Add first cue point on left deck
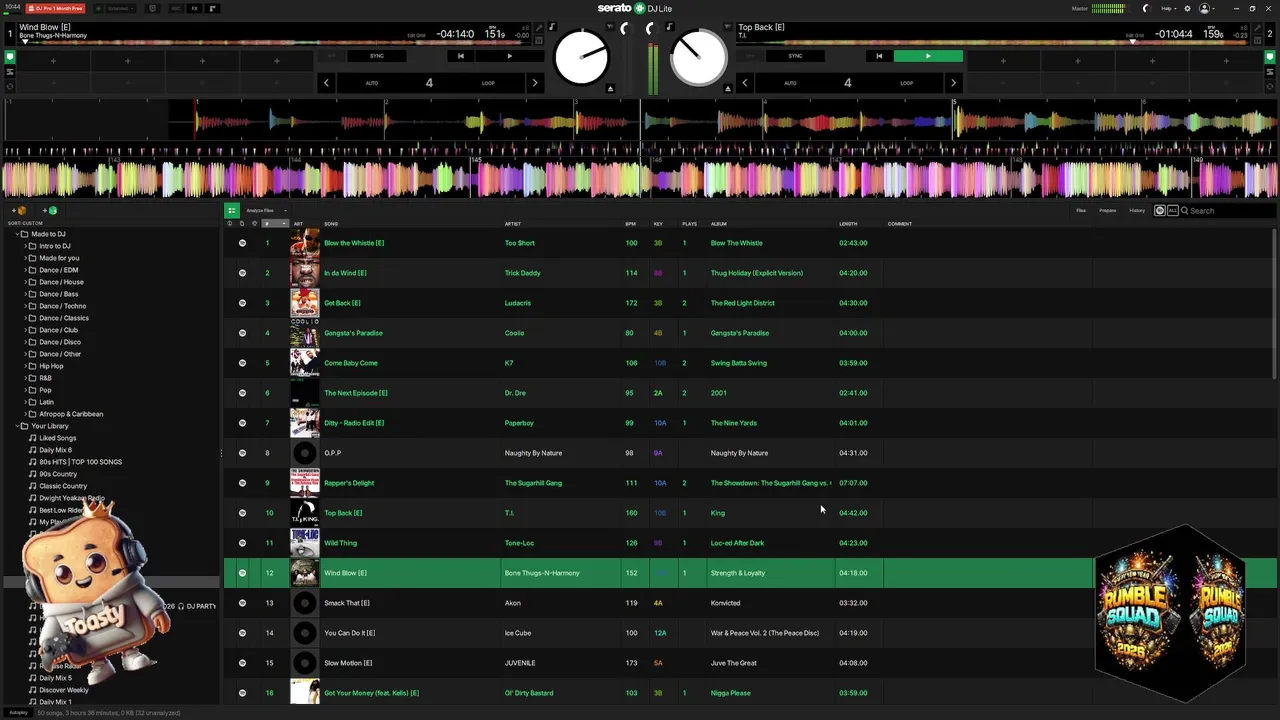The width and height of the screenshot is (1280, 720). tap(53, 61)
